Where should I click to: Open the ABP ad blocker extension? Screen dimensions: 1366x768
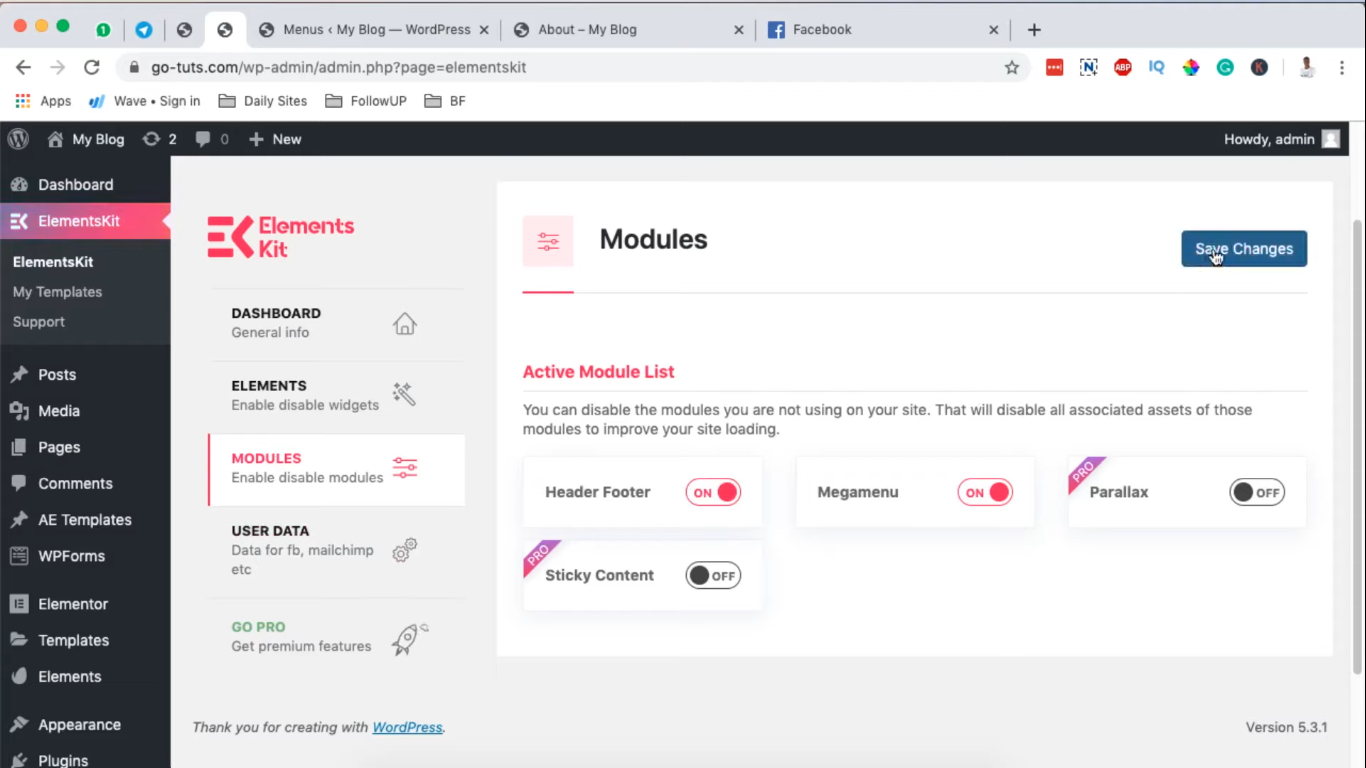pyautogui.click(x=1123, y=67)
